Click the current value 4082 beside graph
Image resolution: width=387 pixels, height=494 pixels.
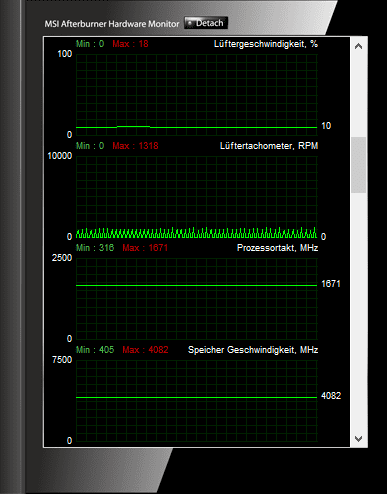point(331,396)
